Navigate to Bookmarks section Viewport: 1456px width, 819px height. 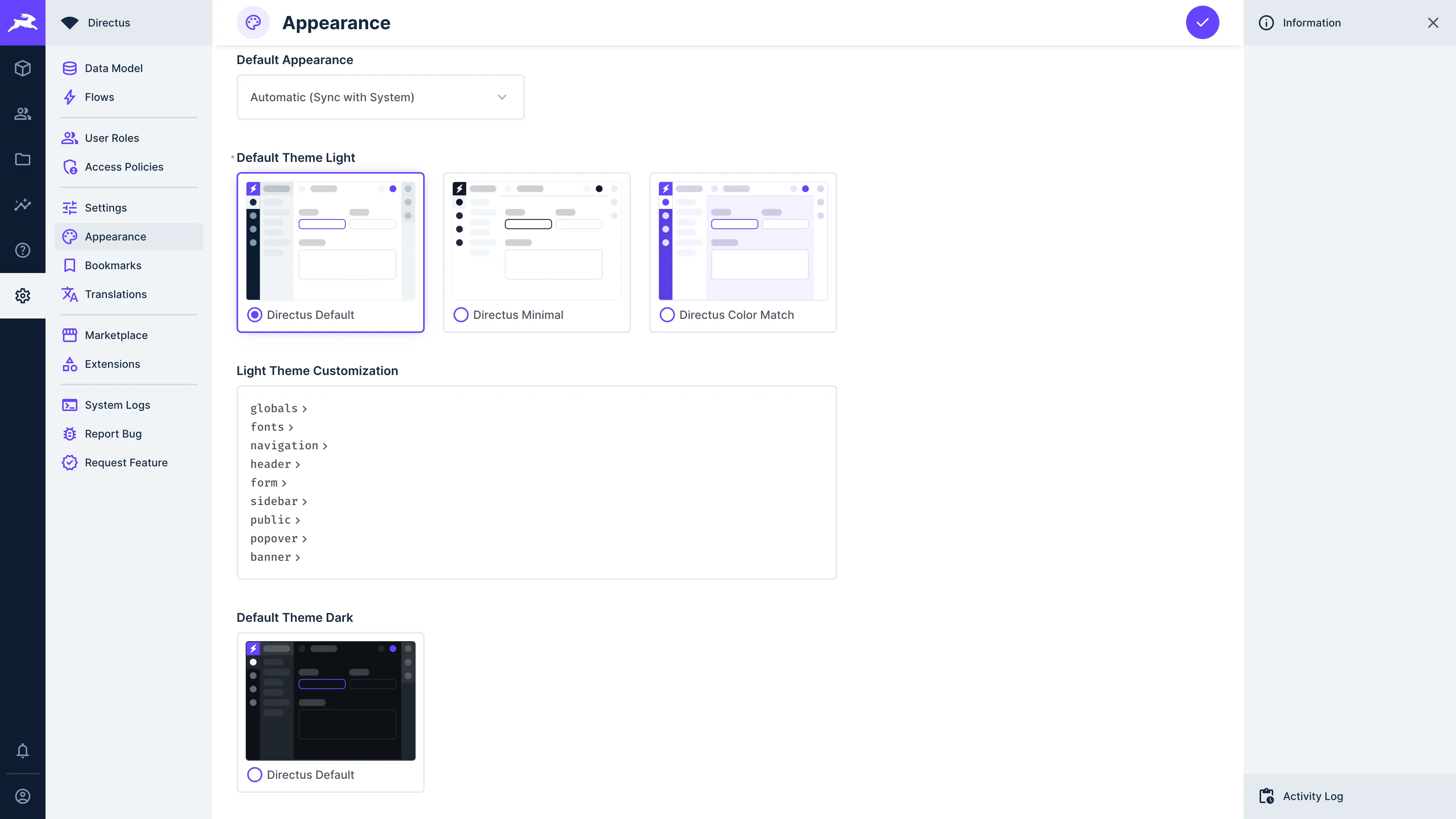pos(113,265)
